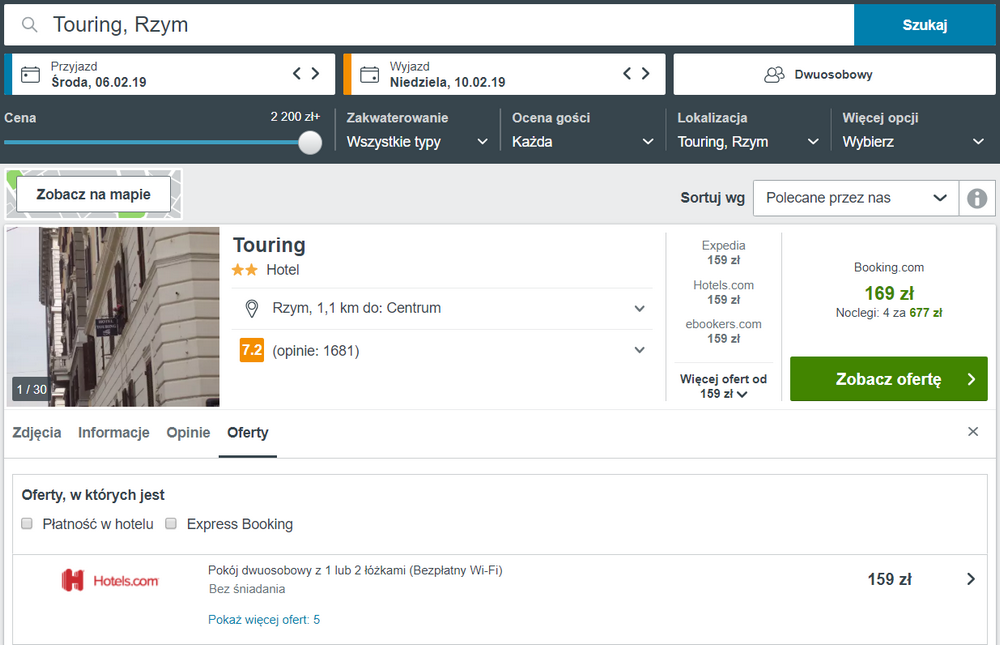Click the search magnifier icon
Image resolution: width=1000 pixels, height=645 pixels.
[x=29, y=25]
